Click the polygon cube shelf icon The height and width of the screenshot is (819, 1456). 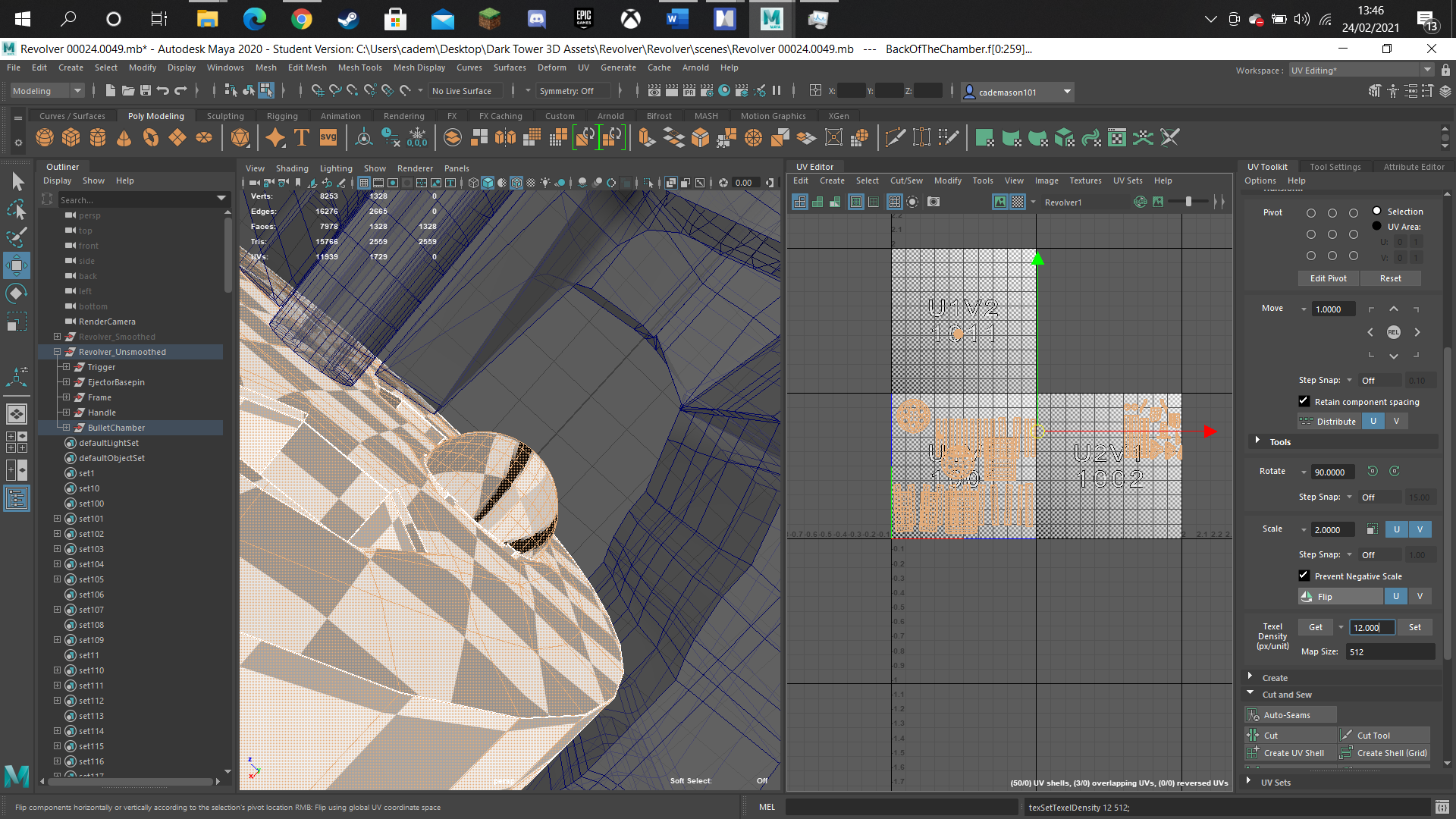pyautogui.click(x=71, y=138)
